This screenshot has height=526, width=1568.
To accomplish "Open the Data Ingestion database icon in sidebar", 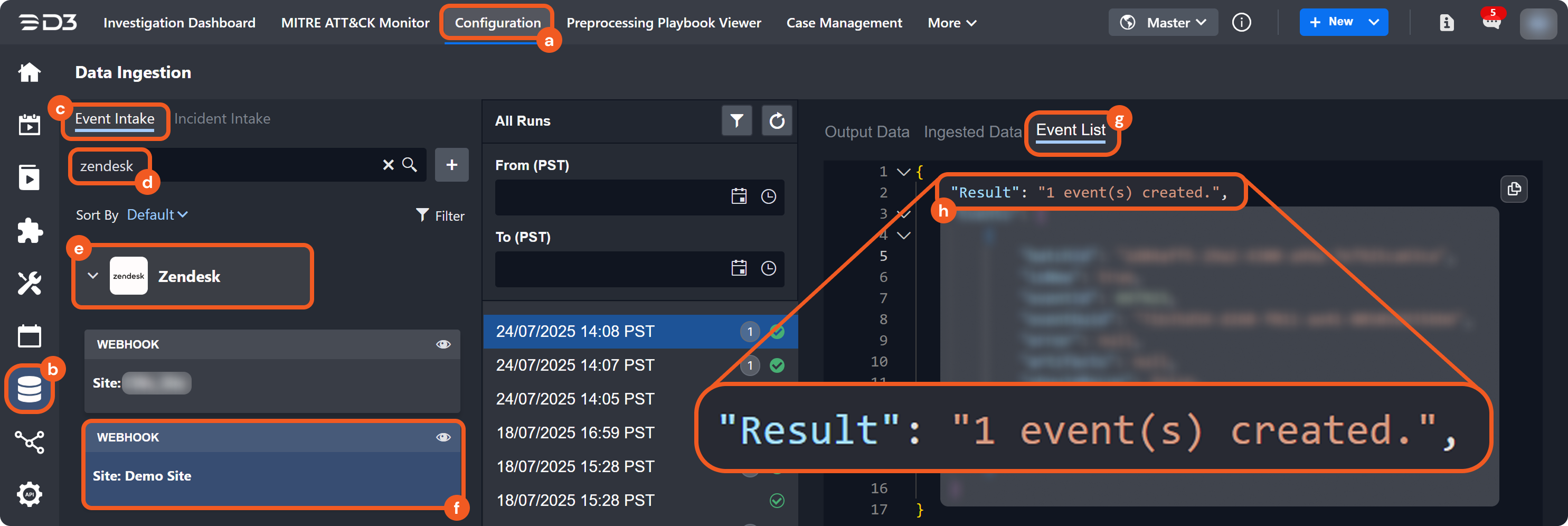I will [29, 389].
